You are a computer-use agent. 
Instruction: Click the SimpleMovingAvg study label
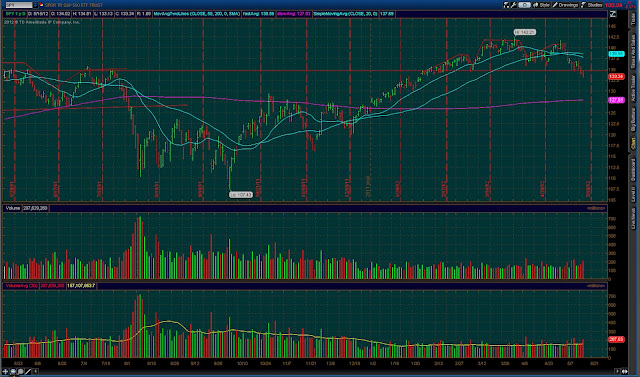(345, 14)
